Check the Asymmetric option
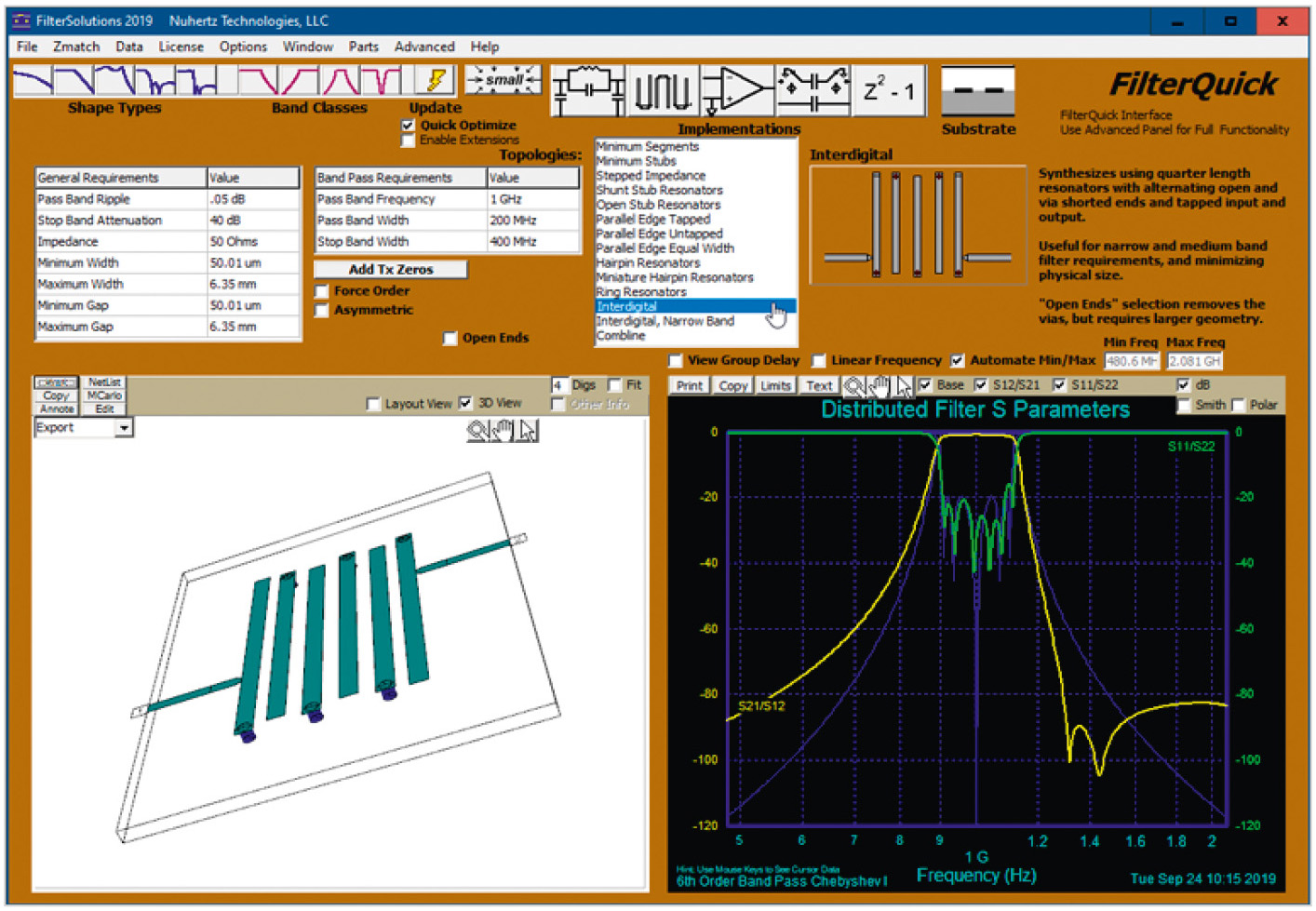 [322, 311]
